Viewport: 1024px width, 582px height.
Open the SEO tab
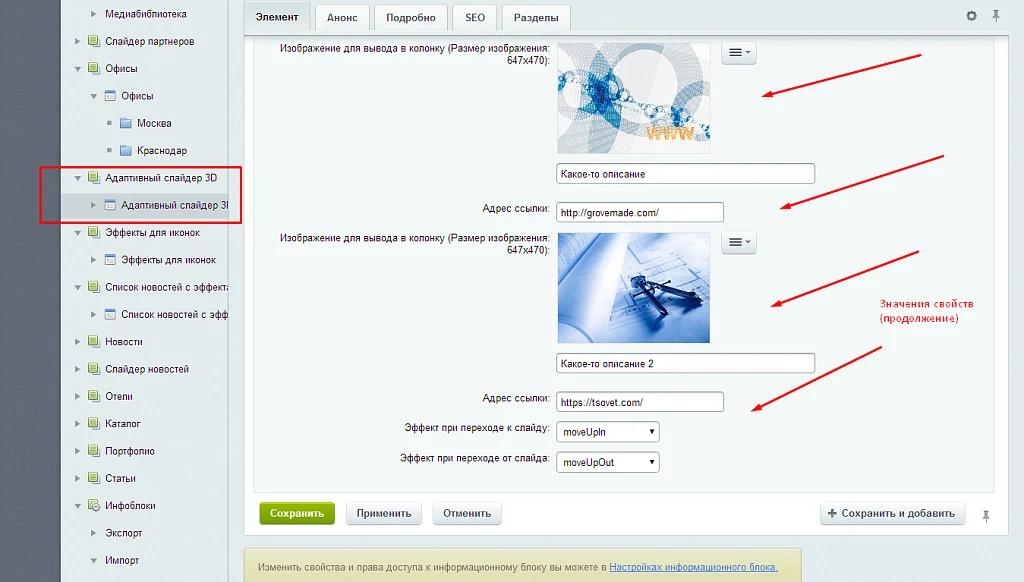[475, 18]
